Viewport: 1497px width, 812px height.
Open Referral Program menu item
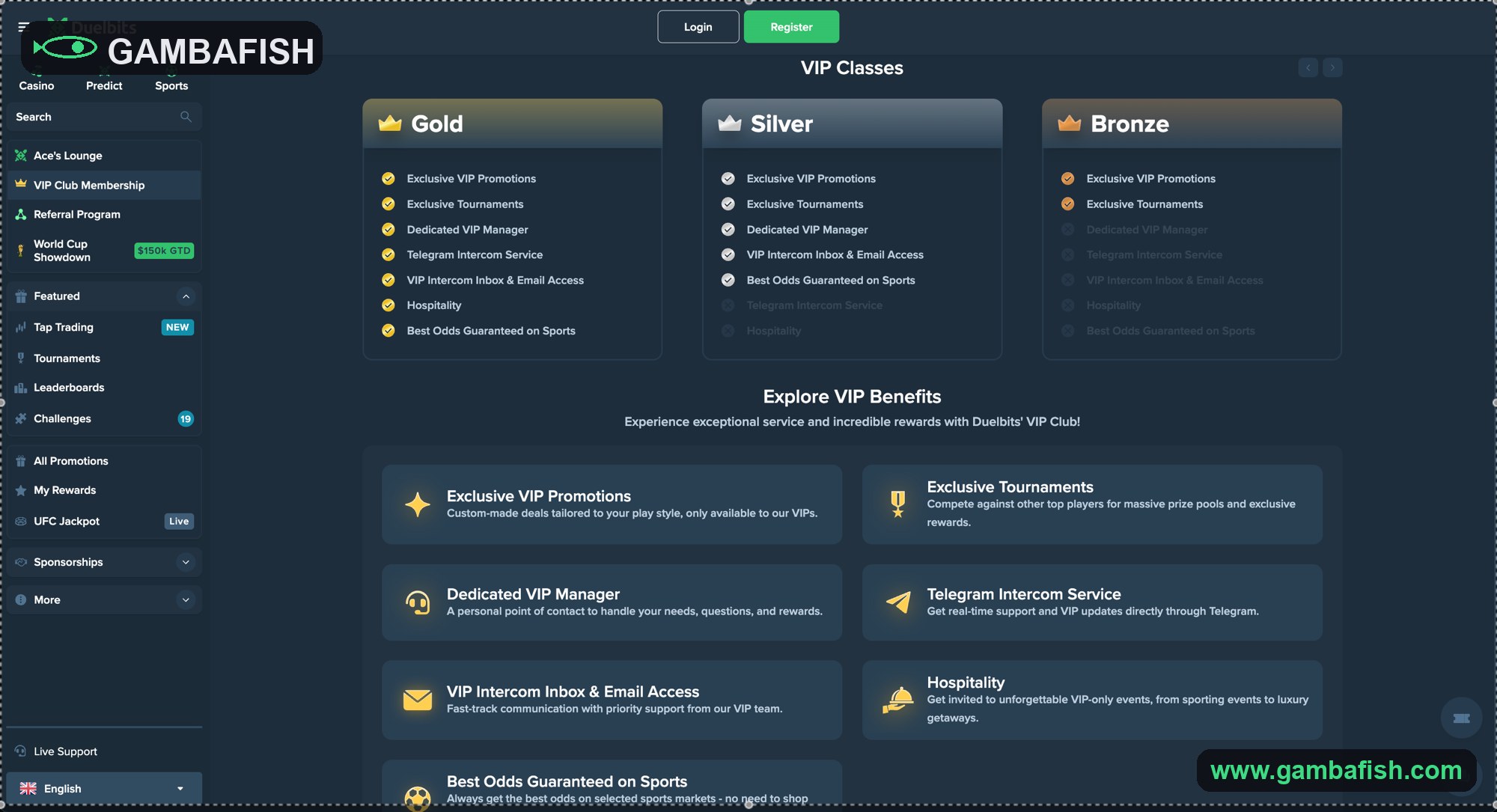[104, 214]
